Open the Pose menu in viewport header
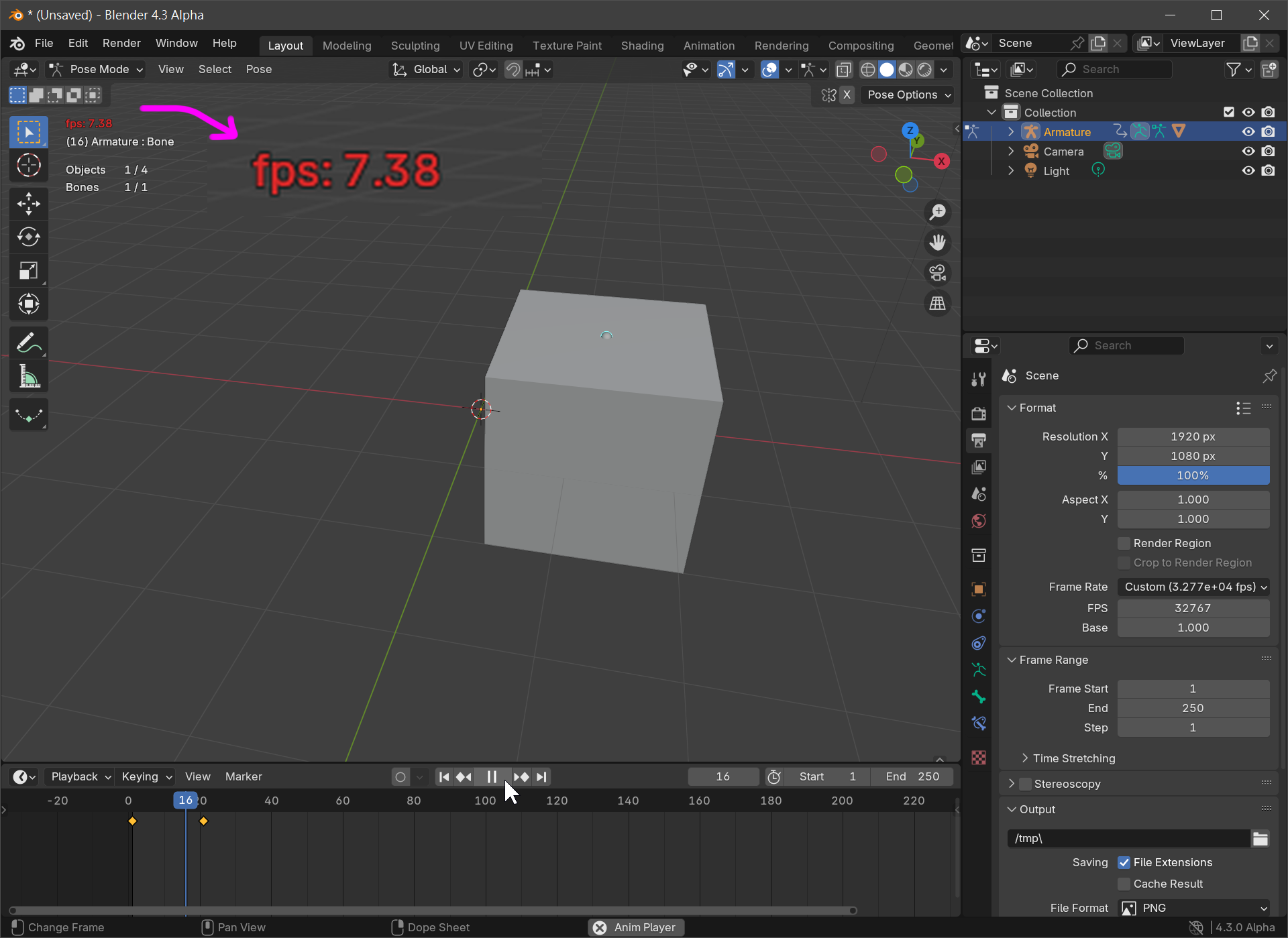The height and width of the screenshot is (938, 1288). pyautogui.click(x=259, y=69)
